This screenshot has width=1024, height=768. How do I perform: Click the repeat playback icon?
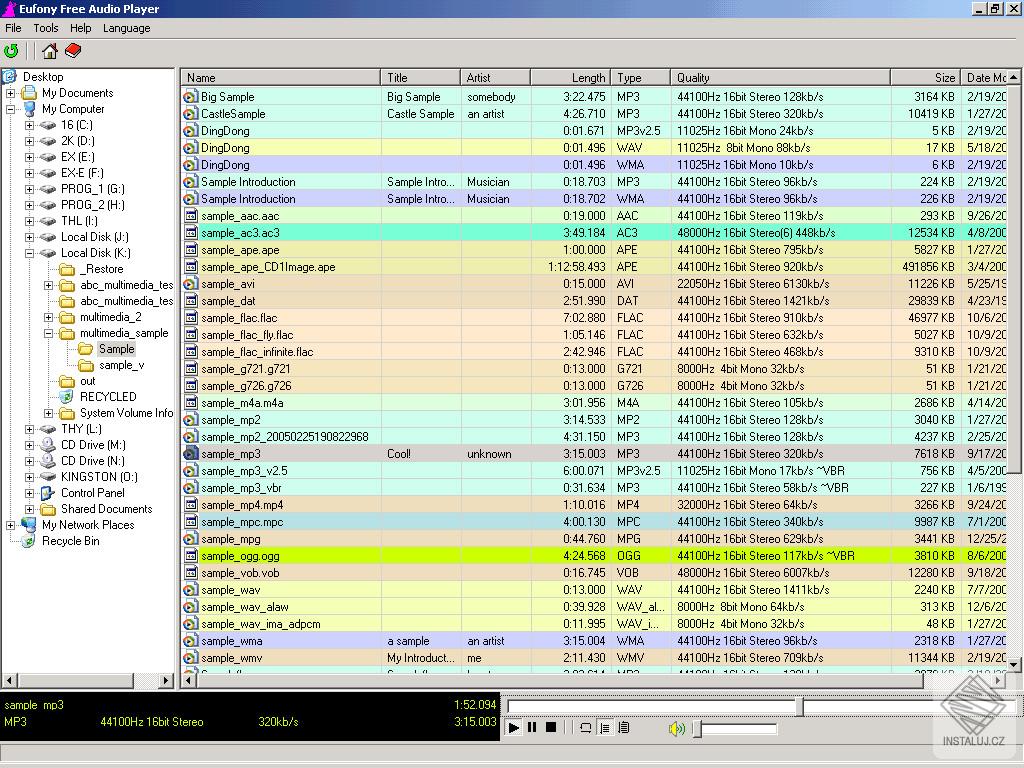point(587,728)
